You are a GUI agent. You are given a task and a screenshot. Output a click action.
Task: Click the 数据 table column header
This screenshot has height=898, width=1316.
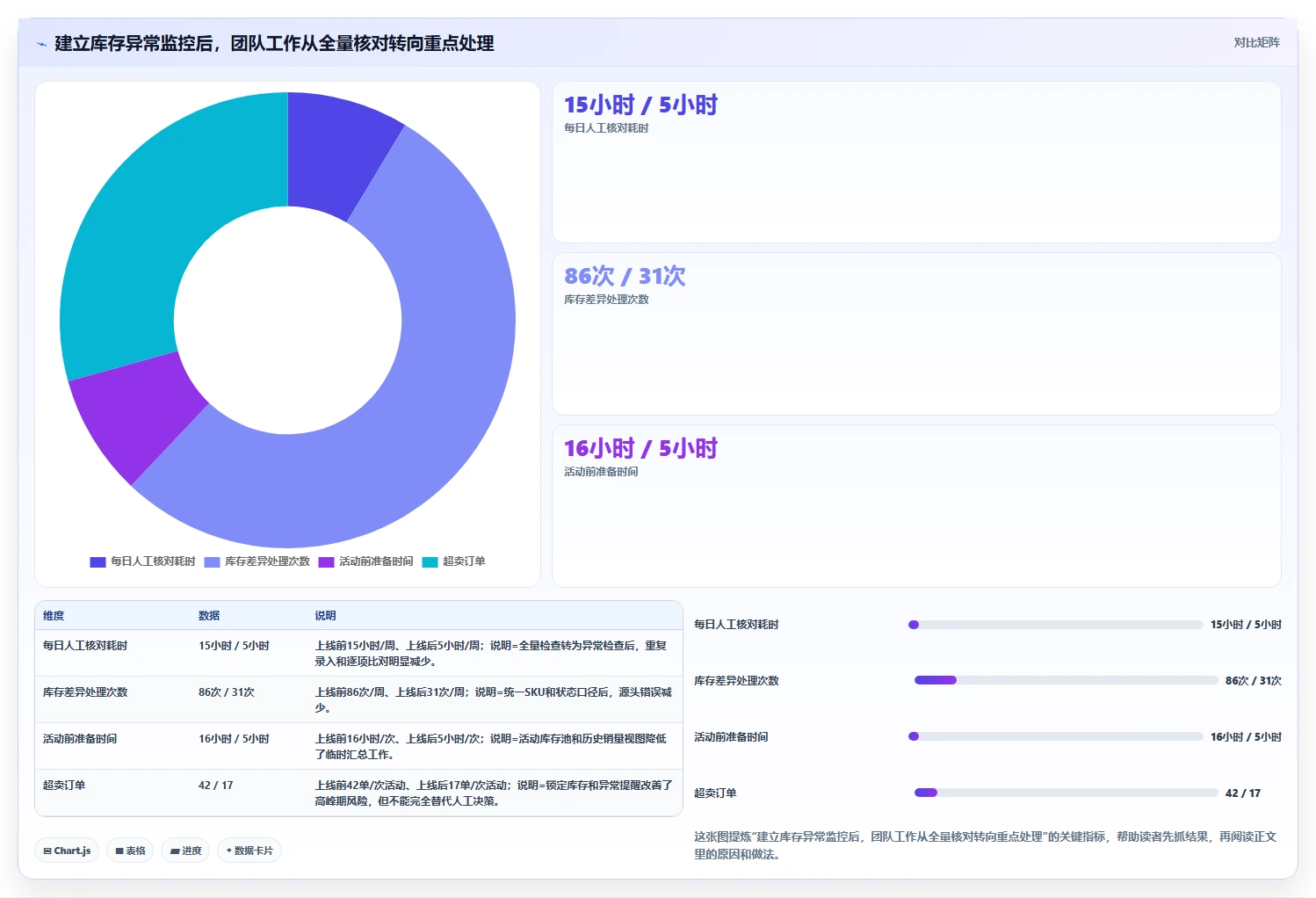[x=209, y=616]
